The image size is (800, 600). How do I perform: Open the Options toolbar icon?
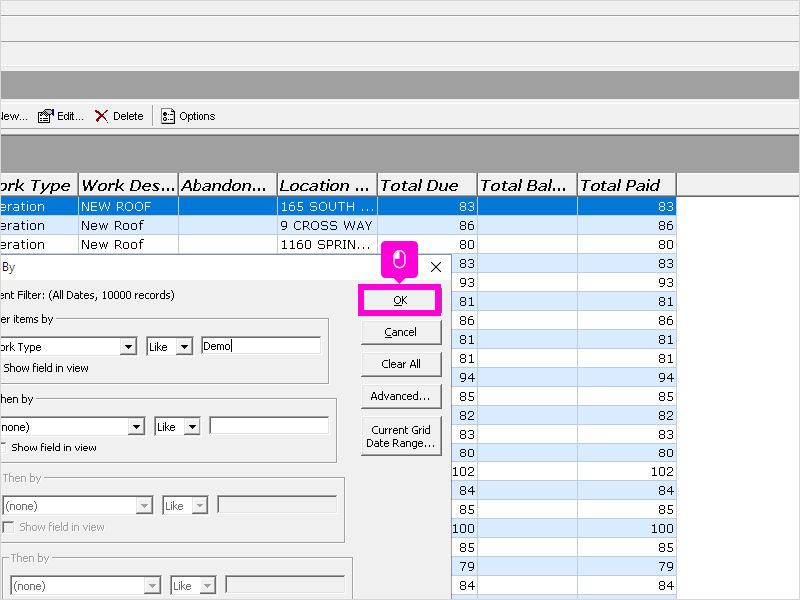[x=168, y=116]
